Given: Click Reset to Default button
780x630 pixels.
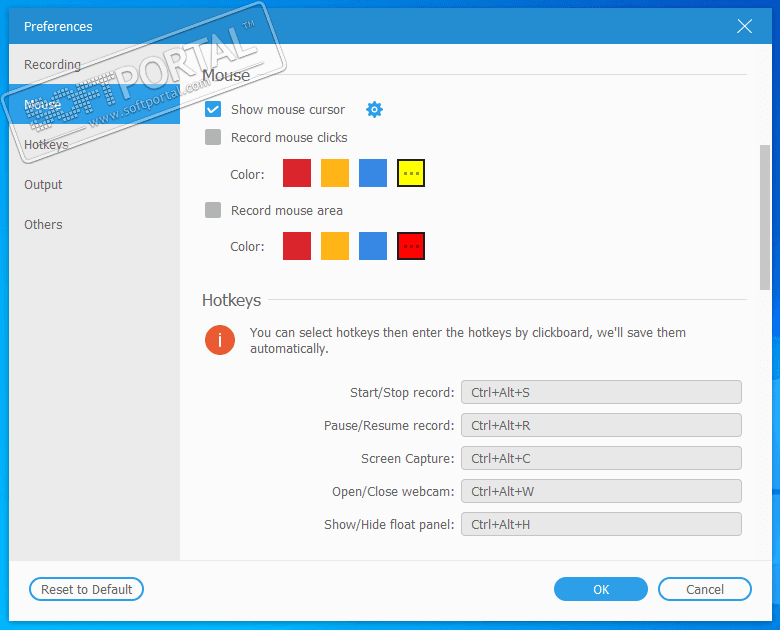Looking at the screenshot, I should tap(87, 589).
